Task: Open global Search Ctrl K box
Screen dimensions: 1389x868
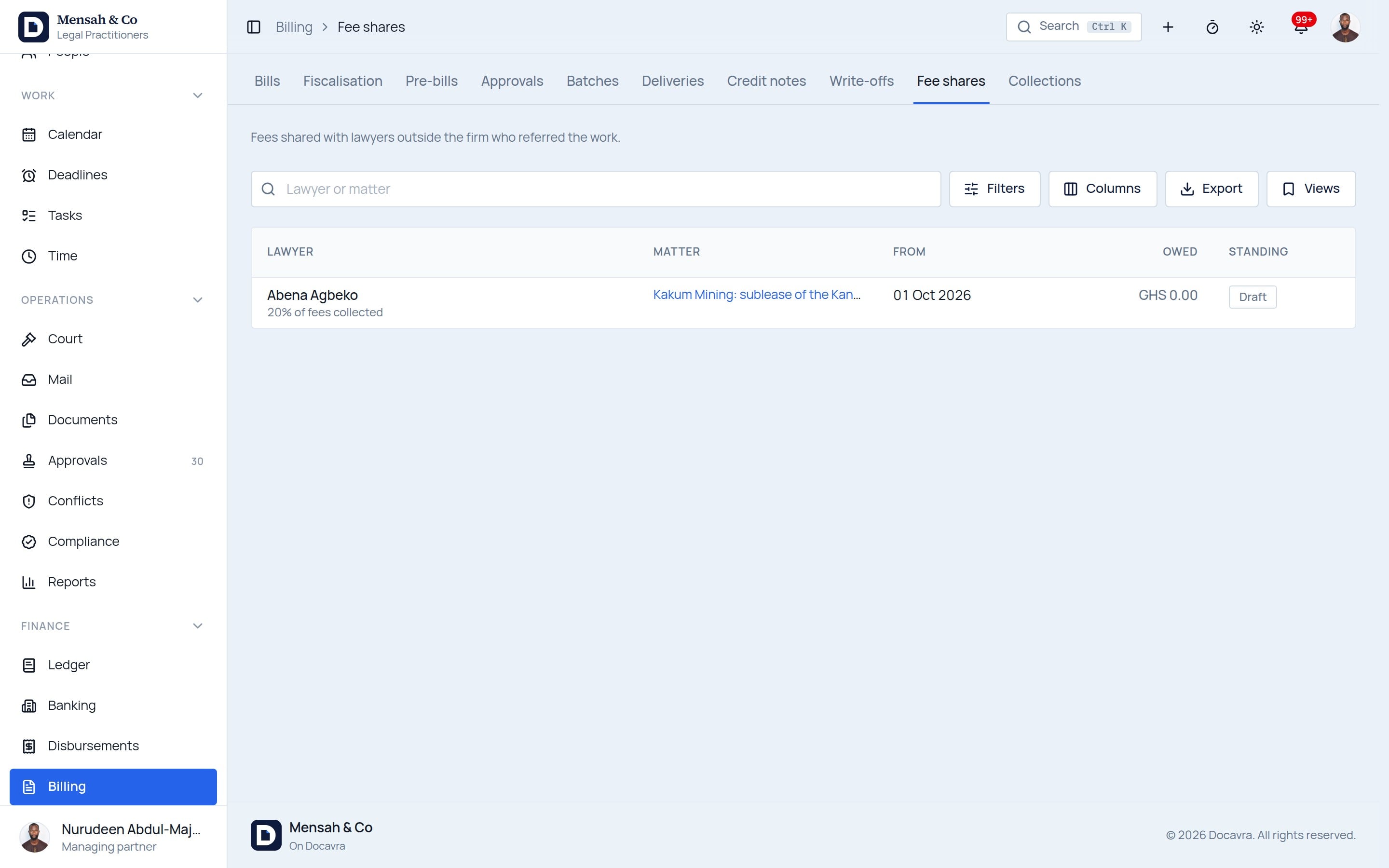Action: click(x=1073, y=27)
